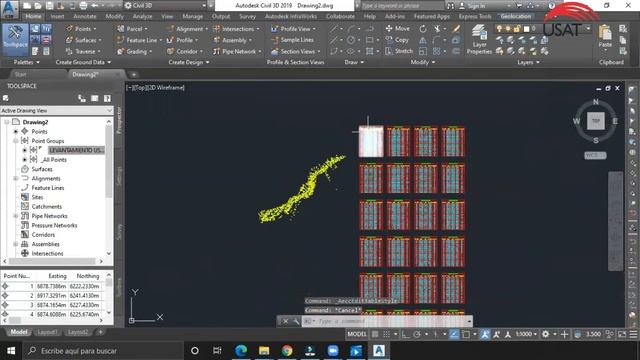Open the Customization status bar menu icon
This screenshot has width=640, height=360.
click(633, 334)
